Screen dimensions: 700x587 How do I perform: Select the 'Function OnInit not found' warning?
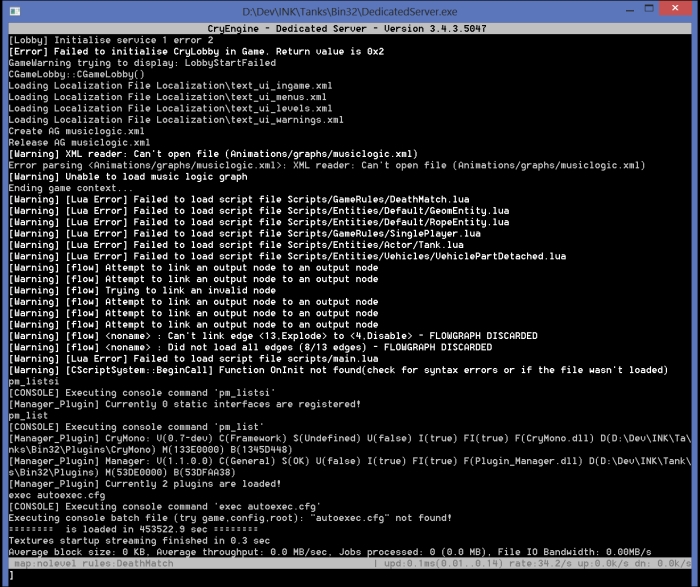(x=338, y=370)
